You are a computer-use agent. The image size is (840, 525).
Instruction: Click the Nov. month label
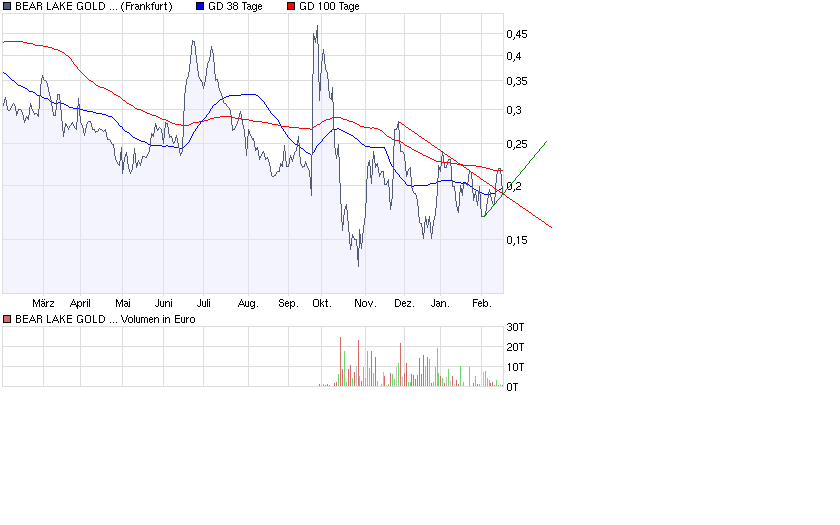[365, 304]
